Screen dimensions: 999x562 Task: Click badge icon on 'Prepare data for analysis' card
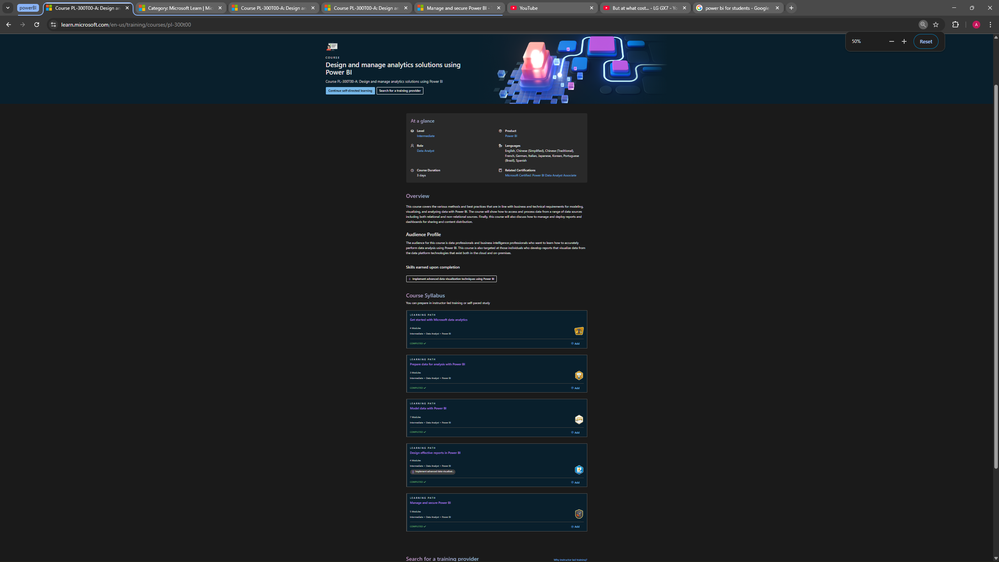coord(579,375)
